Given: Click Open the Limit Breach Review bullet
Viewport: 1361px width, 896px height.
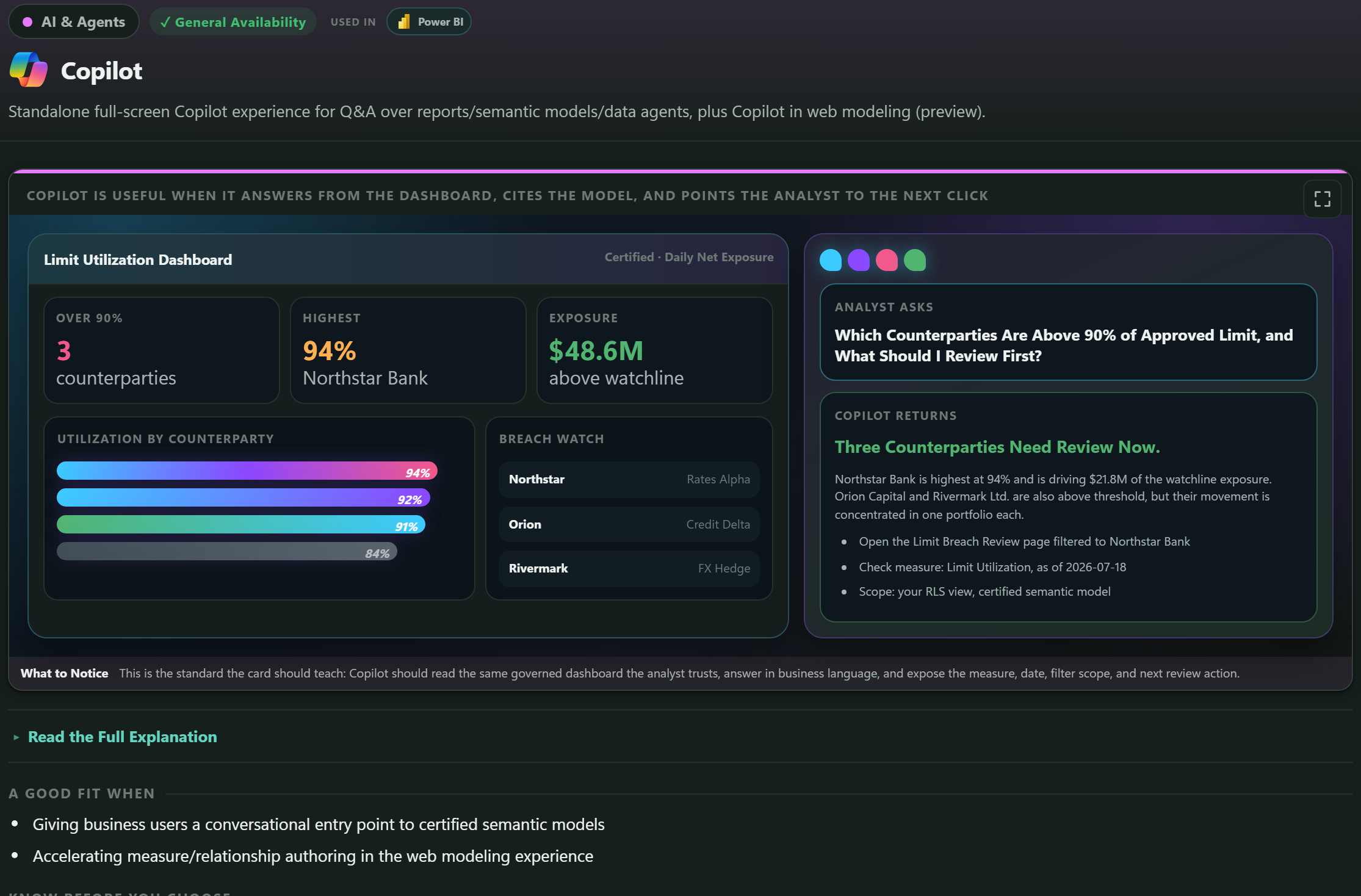Looking at the screenshot, I should click(x=1024, y=541).
